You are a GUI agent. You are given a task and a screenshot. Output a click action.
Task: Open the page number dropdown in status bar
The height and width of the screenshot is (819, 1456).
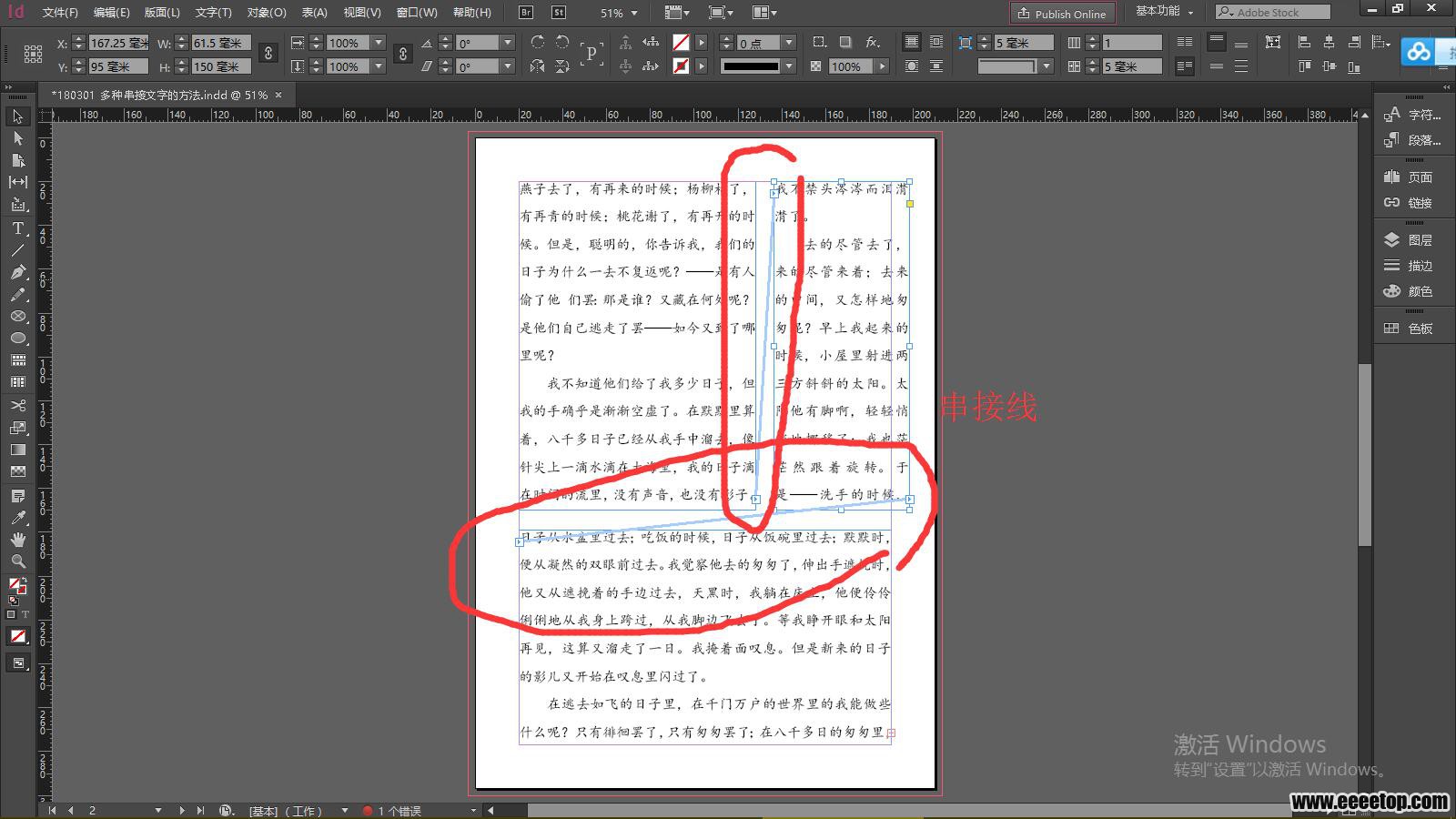(158, 810)
